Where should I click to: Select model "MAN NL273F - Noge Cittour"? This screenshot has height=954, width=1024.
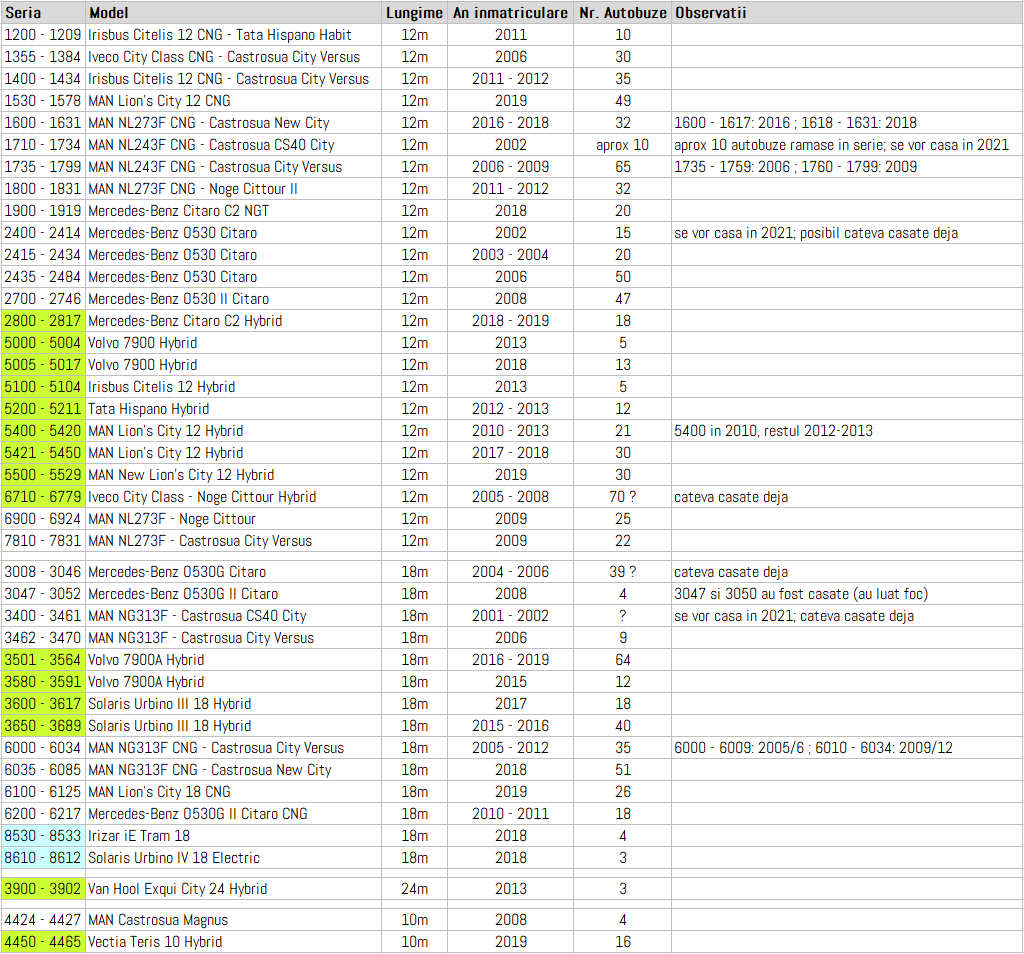172,519
